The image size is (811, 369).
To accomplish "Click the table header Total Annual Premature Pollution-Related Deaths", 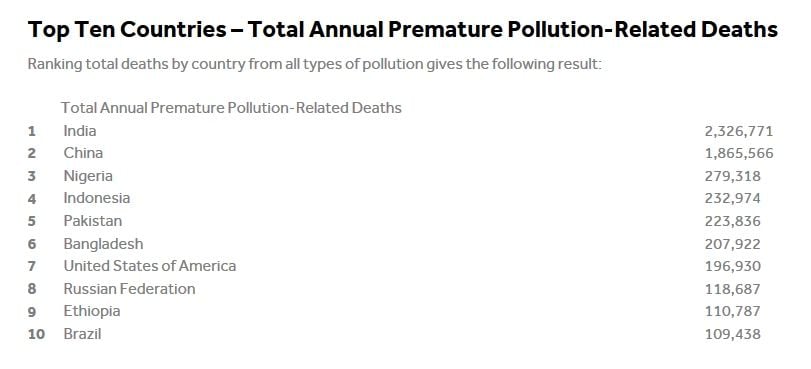I will tap(231, 108).
